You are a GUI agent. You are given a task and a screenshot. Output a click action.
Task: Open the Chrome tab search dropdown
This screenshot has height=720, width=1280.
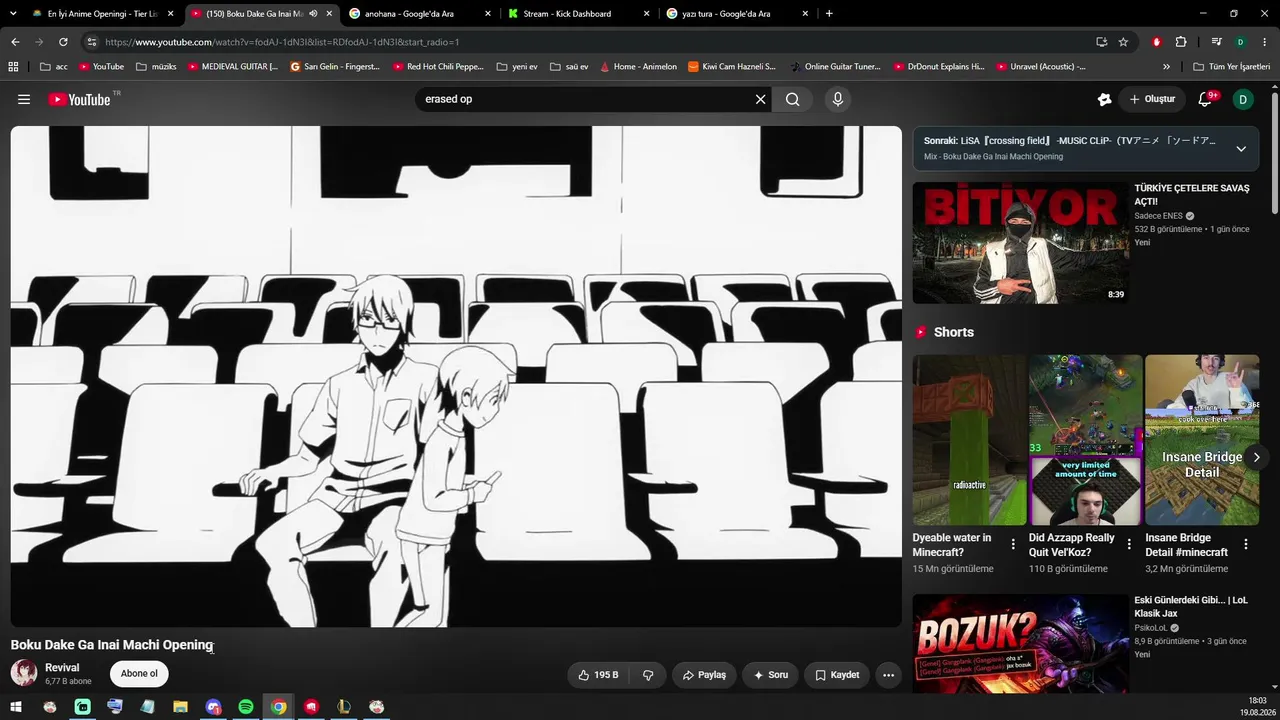click(x=14, y=14)
